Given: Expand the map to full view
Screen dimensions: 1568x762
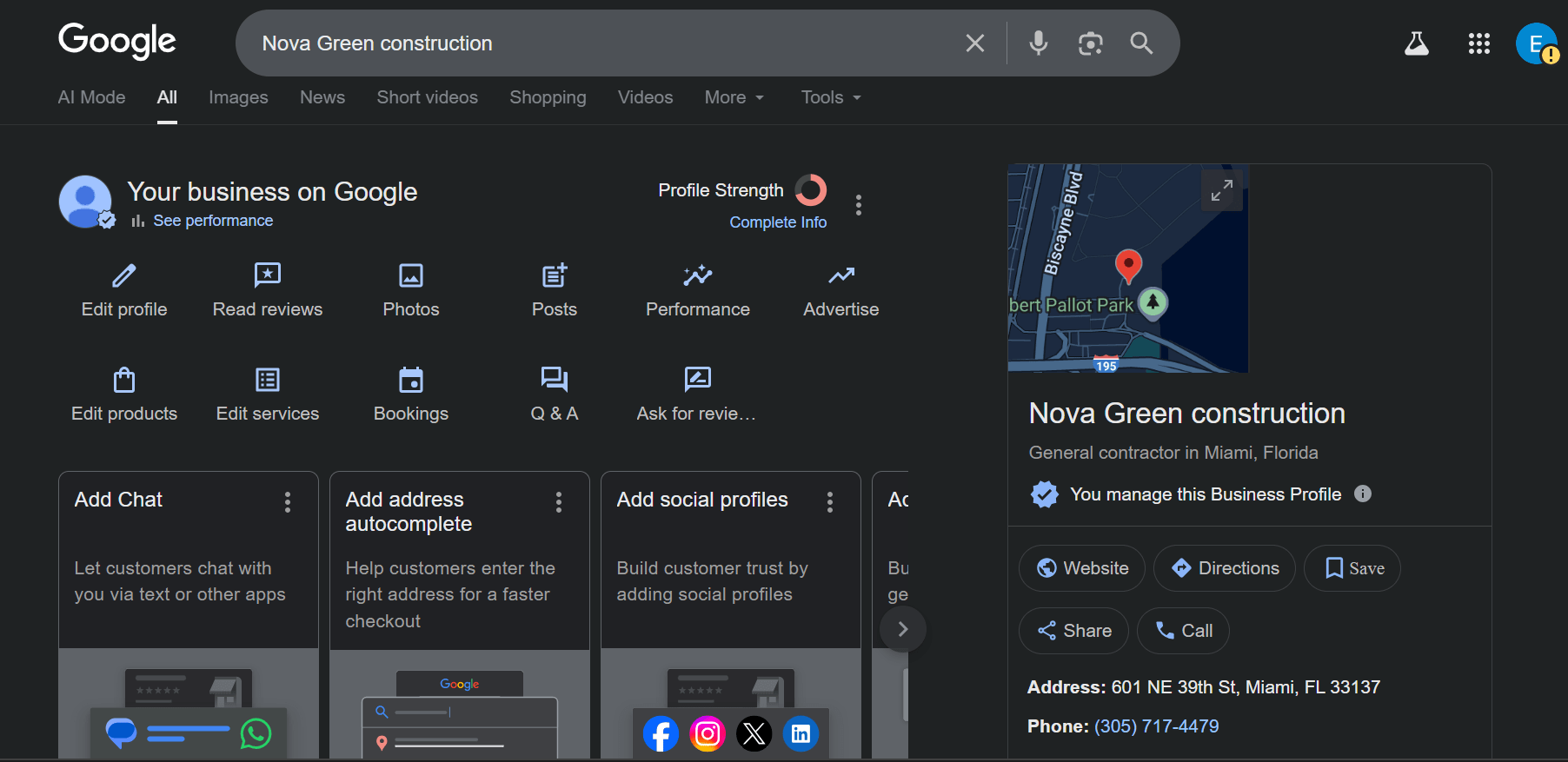Looking at the screenshot, I should tap(1222, 190).
